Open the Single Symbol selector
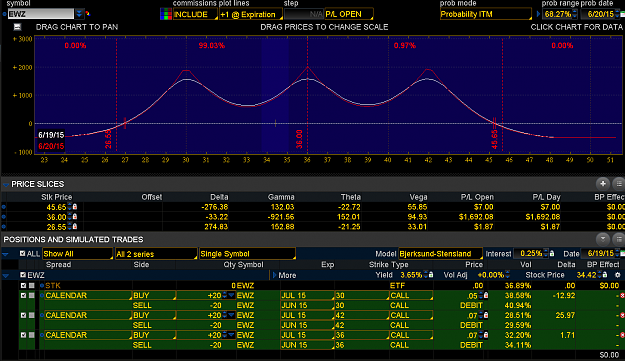The height and width of the screenshot is (361, 625). click(x=247, y=254)
